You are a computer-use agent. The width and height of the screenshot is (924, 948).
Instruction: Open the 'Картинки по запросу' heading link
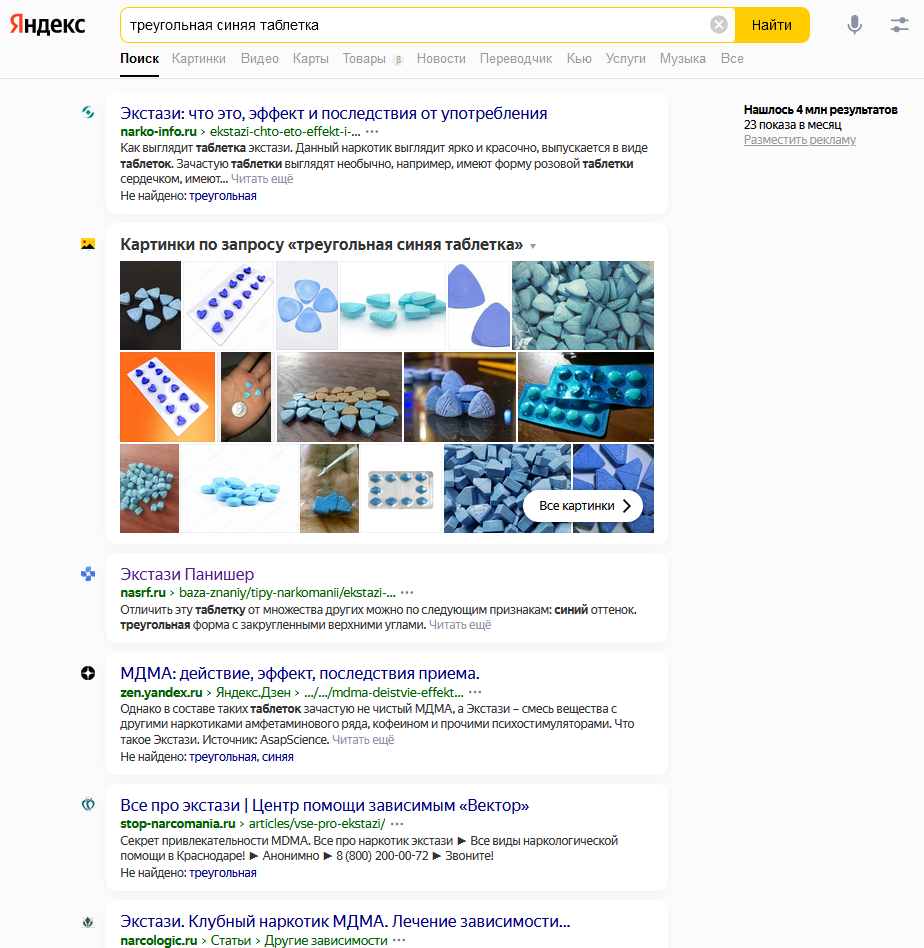click(x=321, y=244)
